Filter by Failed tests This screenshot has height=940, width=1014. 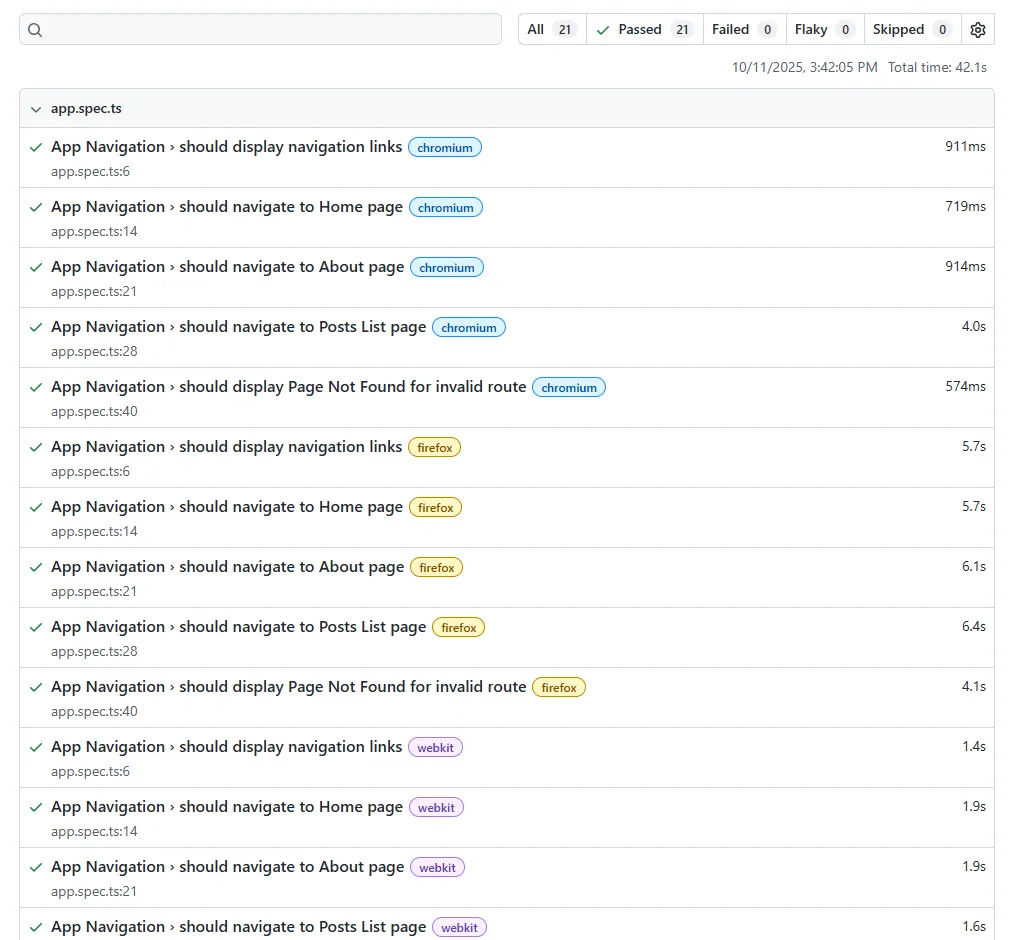click(x=744, y=30)
